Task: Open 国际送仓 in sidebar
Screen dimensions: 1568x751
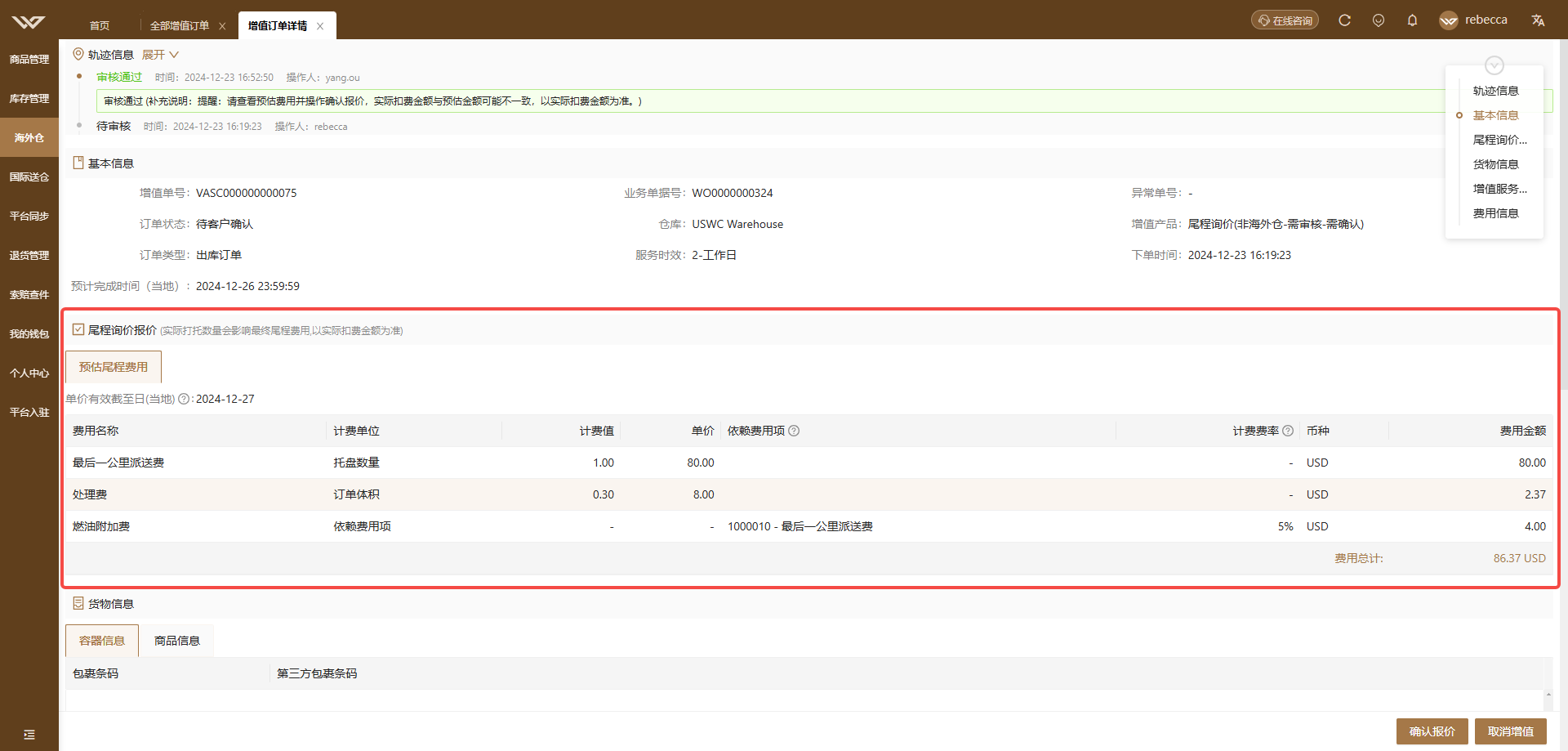Action: tap(29, 177)
